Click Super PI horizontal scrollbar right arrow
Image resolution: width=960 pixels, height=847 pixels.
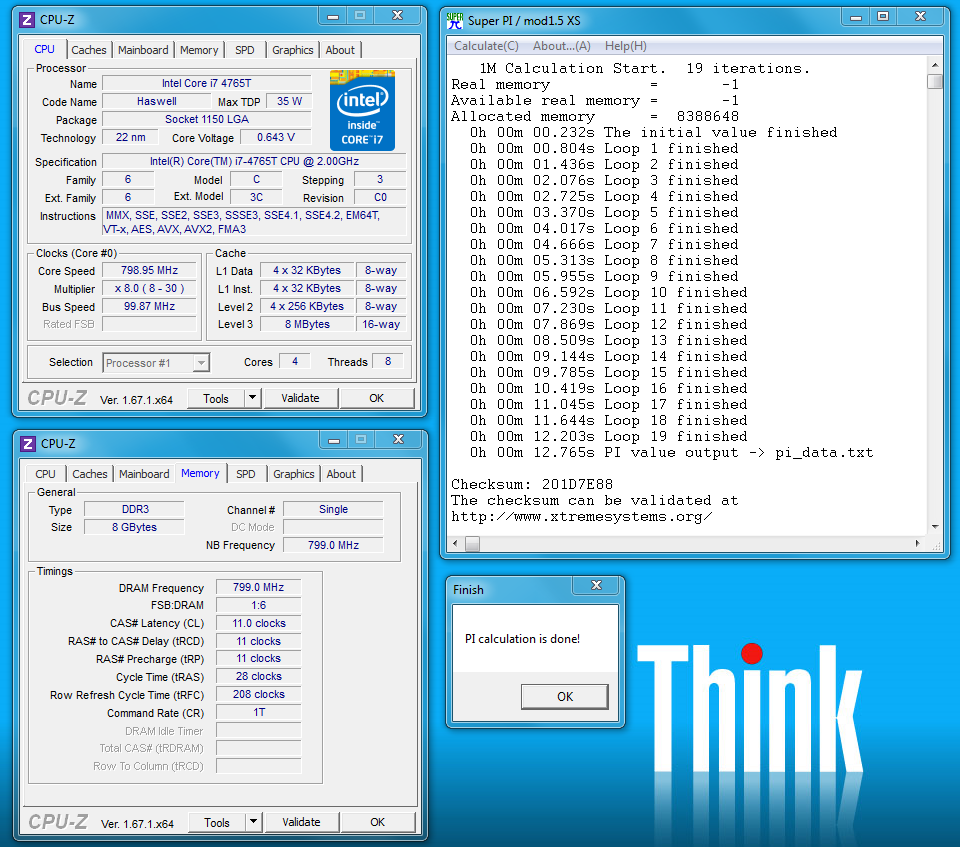[917, 543]
